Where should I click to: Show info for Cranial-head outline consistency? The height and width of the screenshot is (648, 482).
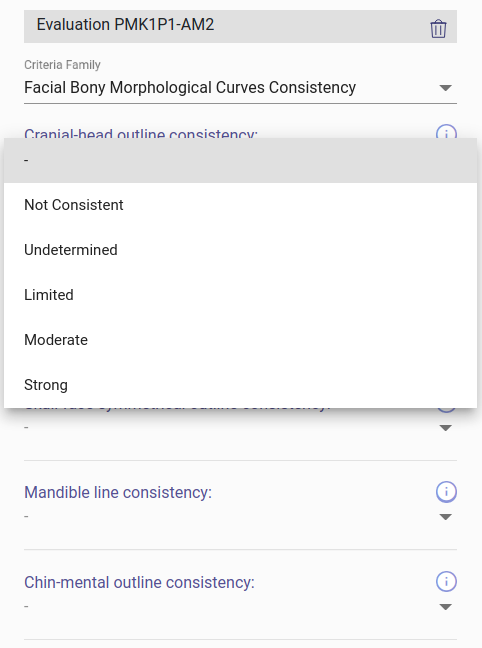point(446,132)
